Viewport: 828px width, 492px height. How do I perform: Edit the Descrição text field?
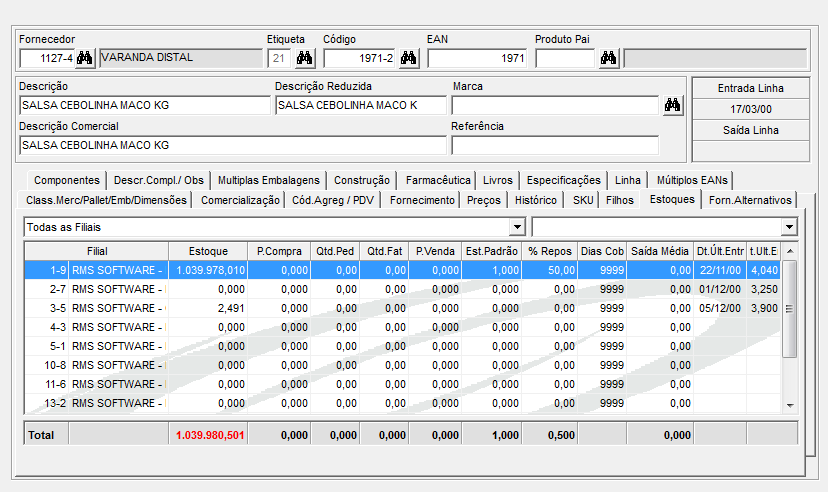point(145,105)
